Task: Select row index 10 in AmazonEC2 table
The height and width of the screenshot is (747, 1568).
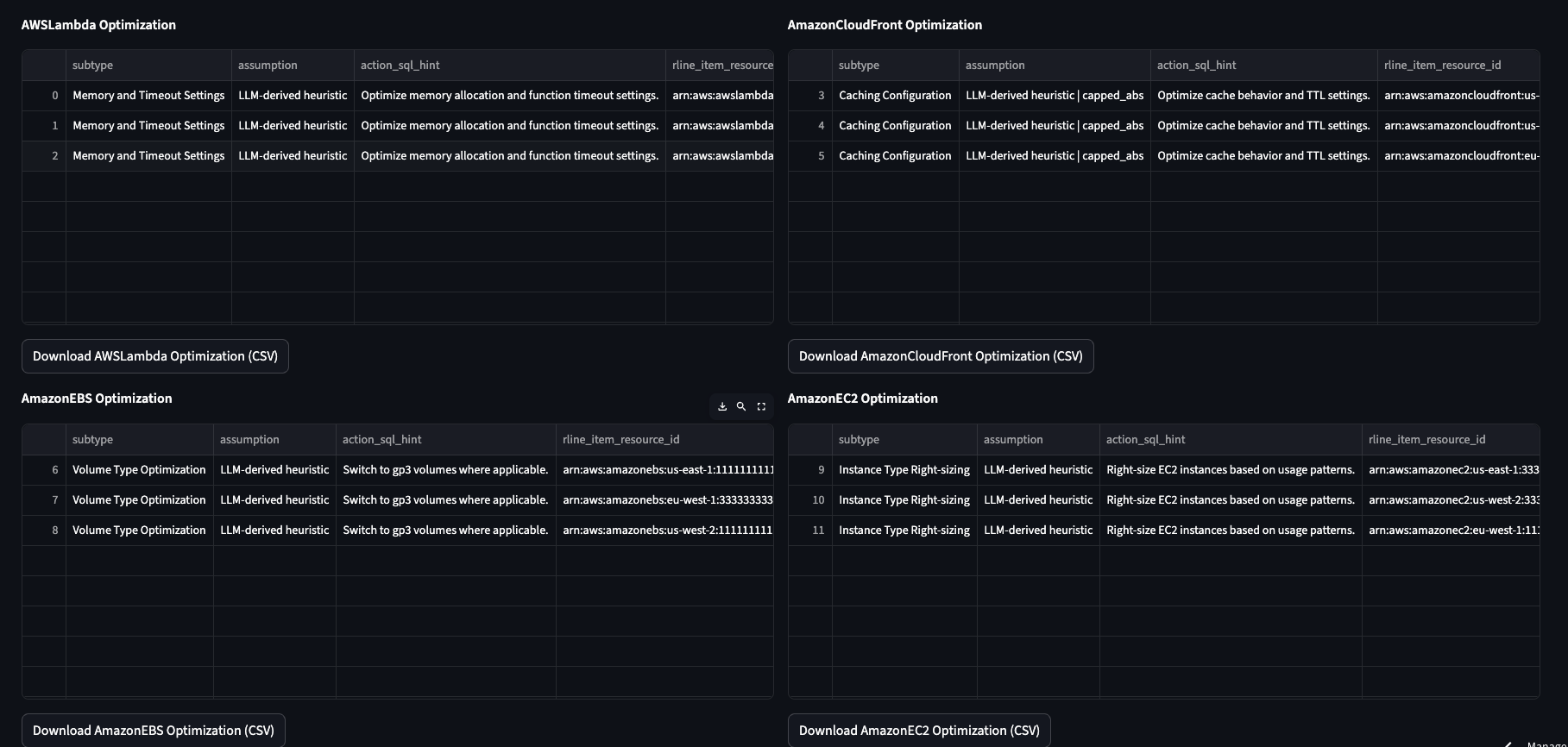Action: coord(810,500)
